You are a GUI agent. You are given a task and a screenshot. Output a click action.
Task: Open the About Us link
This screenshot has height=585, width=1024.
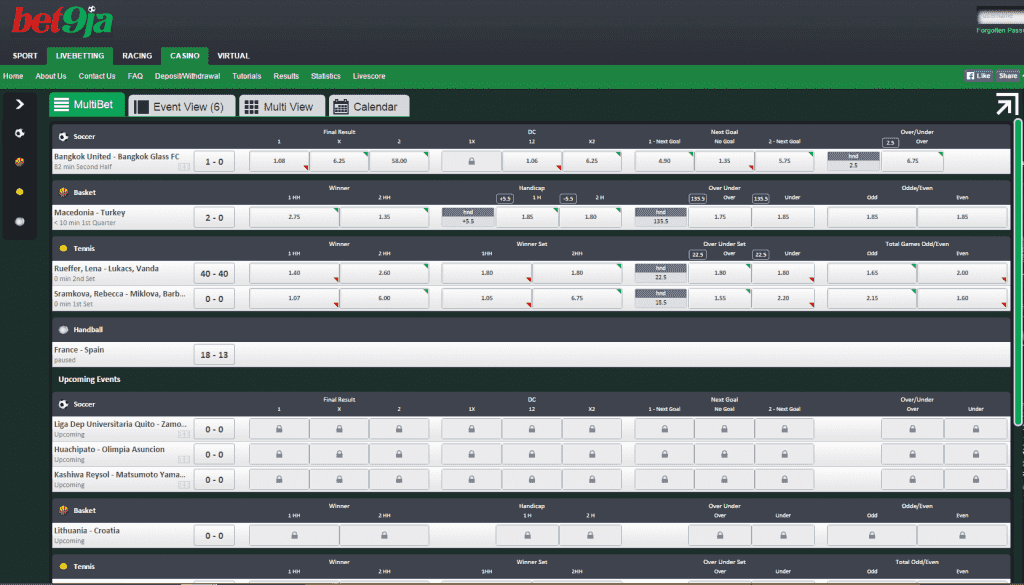click(51, 76)
